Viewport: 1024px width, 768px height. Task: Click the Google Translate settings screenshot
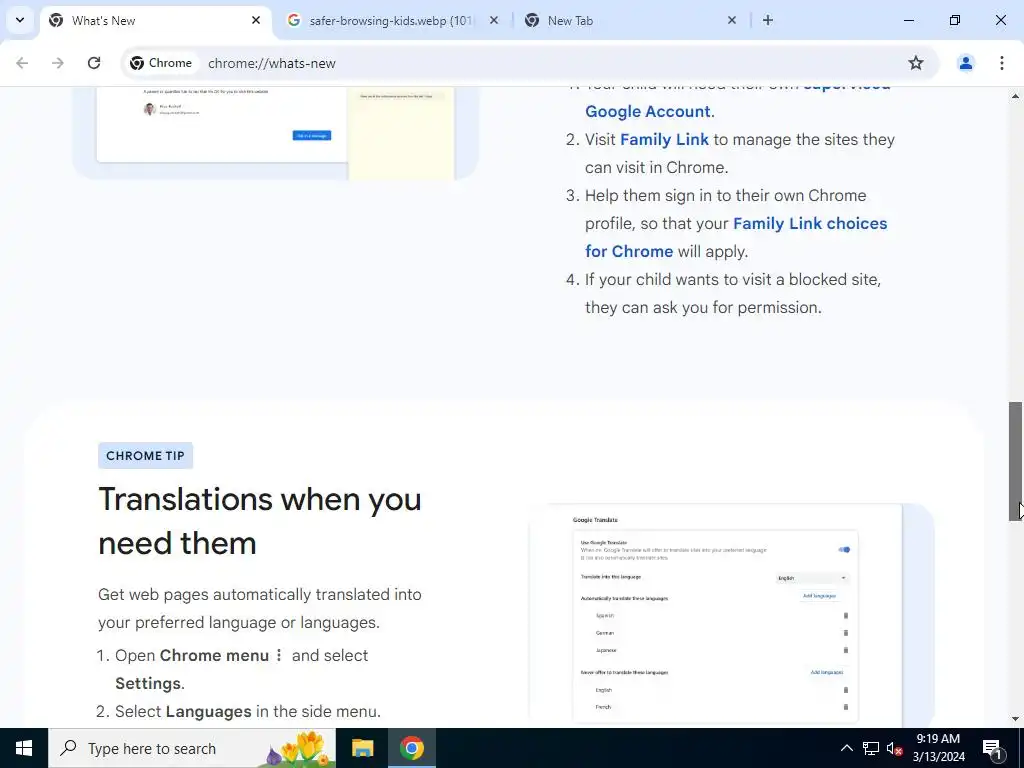pos(731,614)
